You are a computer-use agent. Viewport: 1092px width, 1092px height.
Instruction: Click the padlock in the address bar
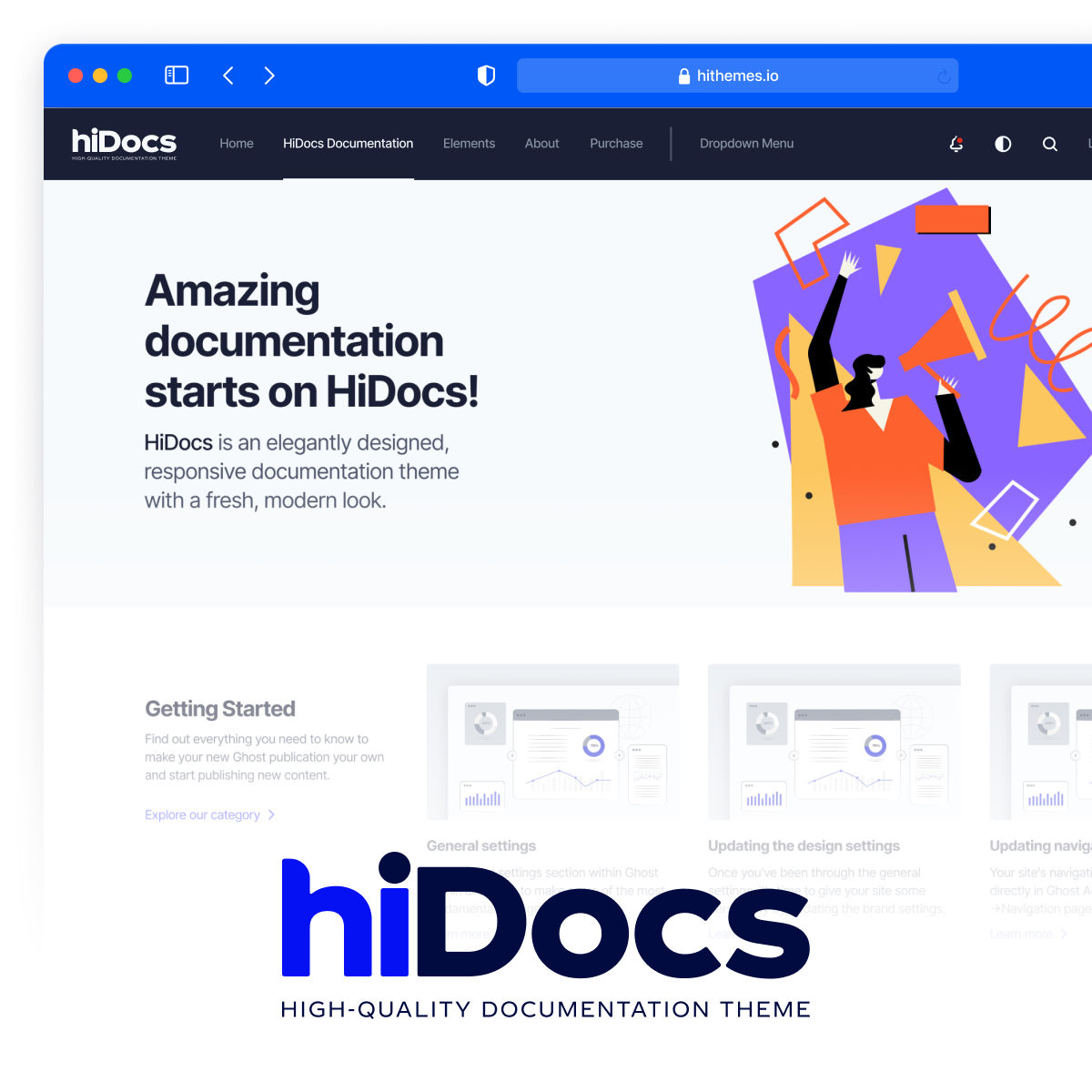(682, 76)
